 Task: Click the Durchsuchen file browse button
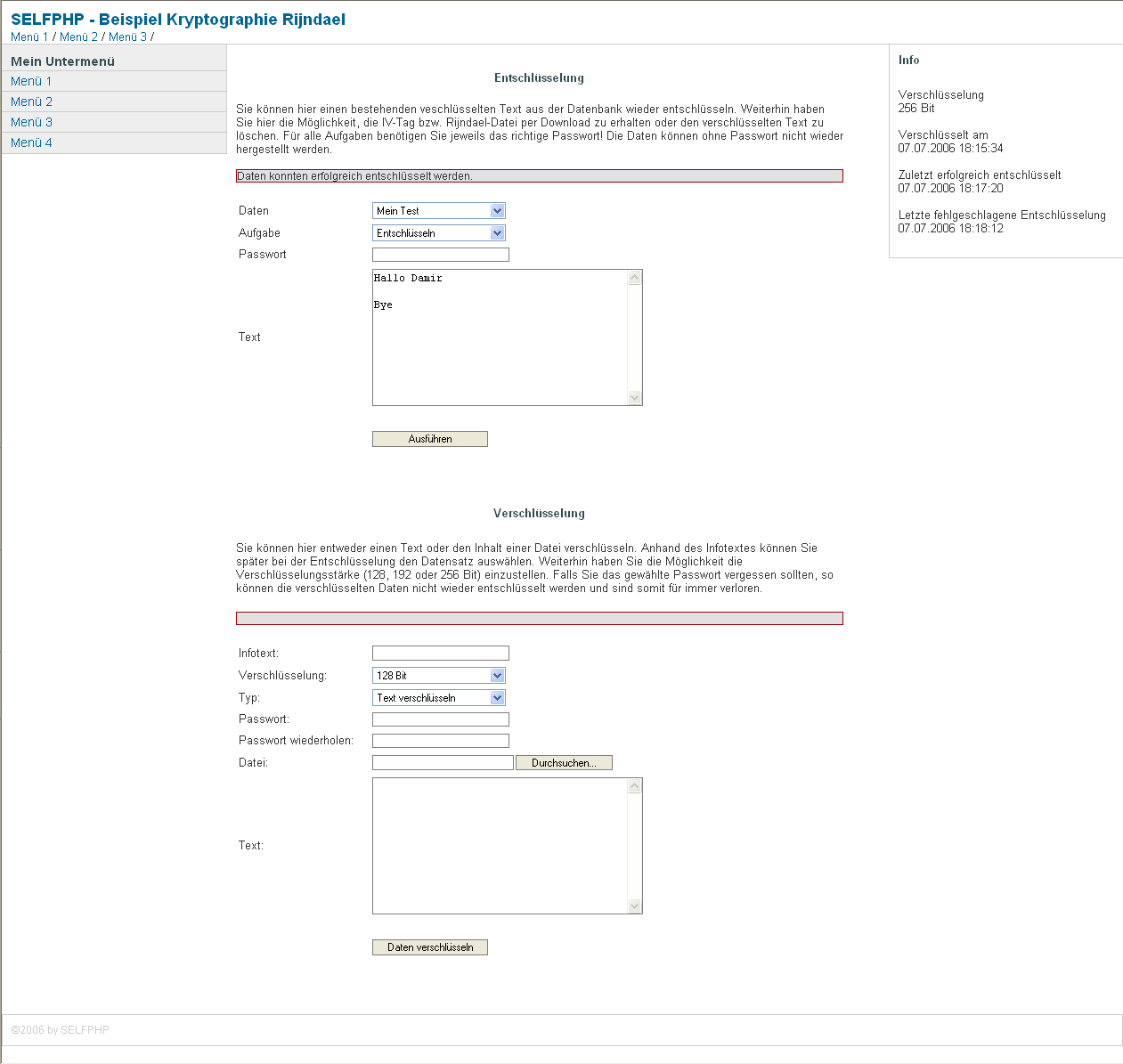pos(564,763)
